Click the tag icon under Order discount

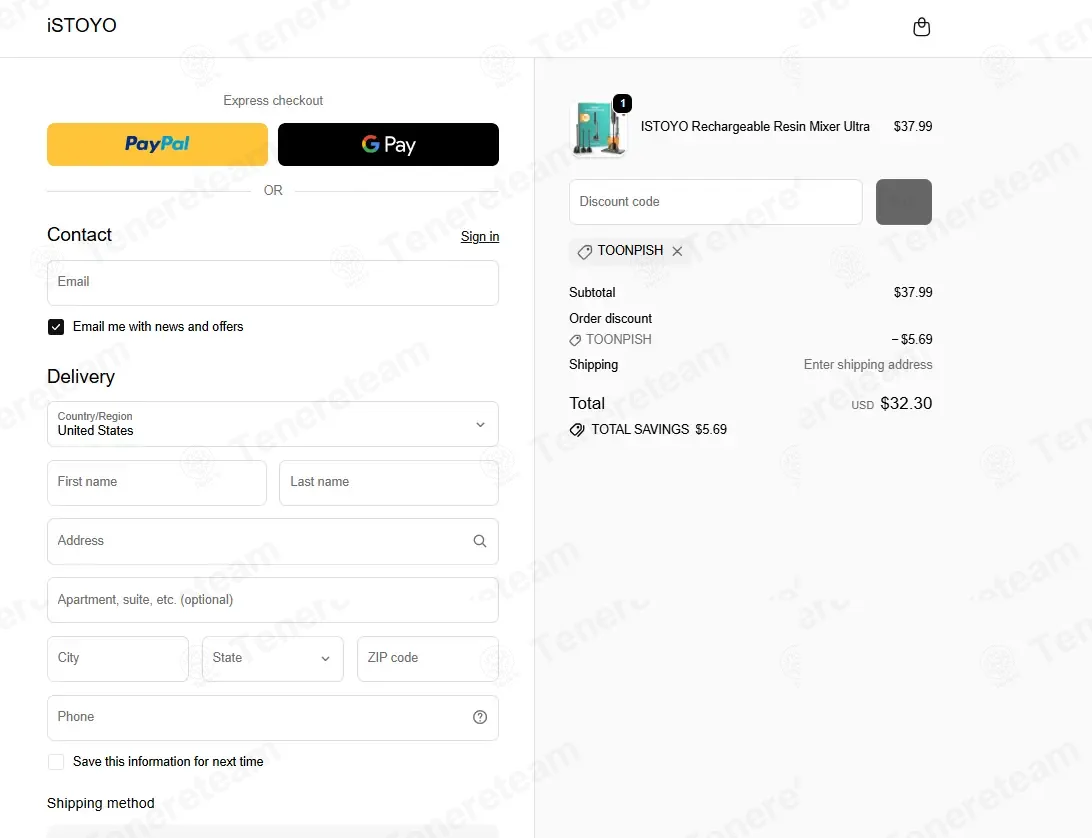pos(575,340)
